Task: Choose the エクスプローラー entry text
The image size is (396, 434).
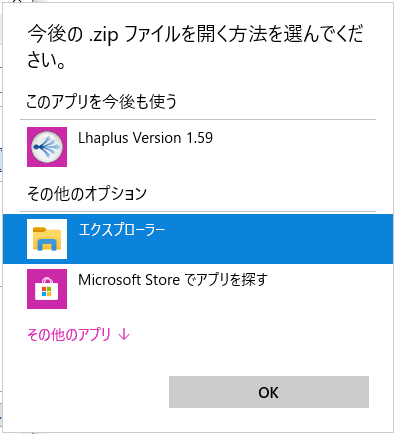Action: point(122,230)
